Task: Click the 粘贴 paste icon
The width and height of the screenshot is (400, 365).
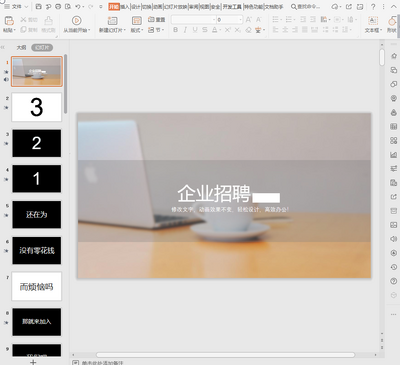Action: [x=9, y=21]
